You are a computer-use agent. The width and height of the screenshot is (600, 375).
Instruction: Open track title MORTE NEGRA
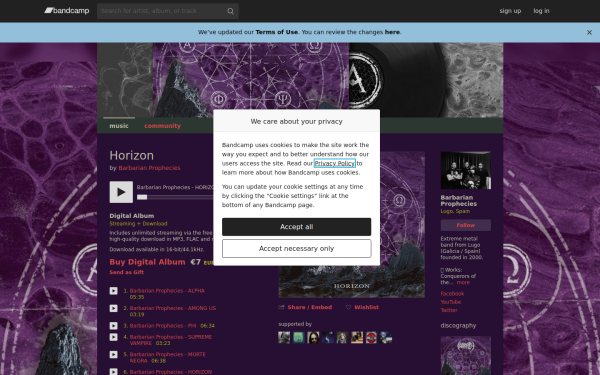[x=168, y=358]
